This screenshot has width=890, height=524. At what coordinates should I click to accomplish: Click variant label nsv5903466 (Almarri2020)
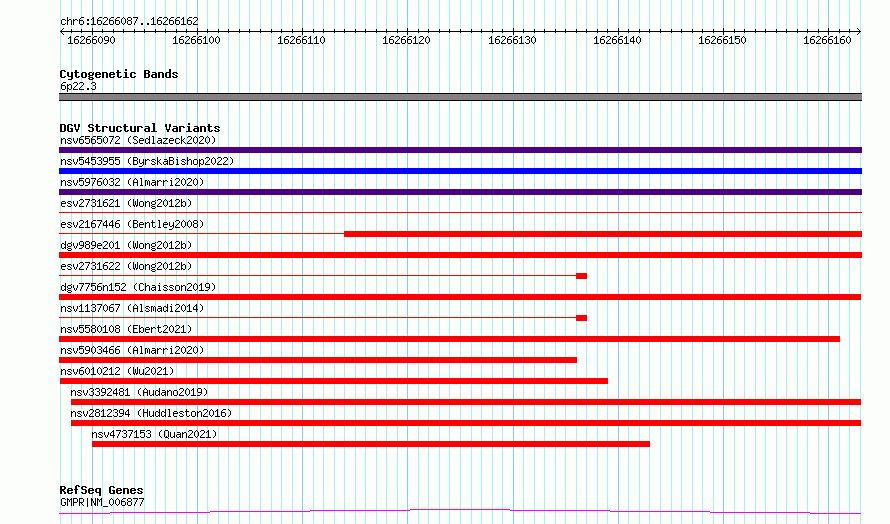[132, 350]
